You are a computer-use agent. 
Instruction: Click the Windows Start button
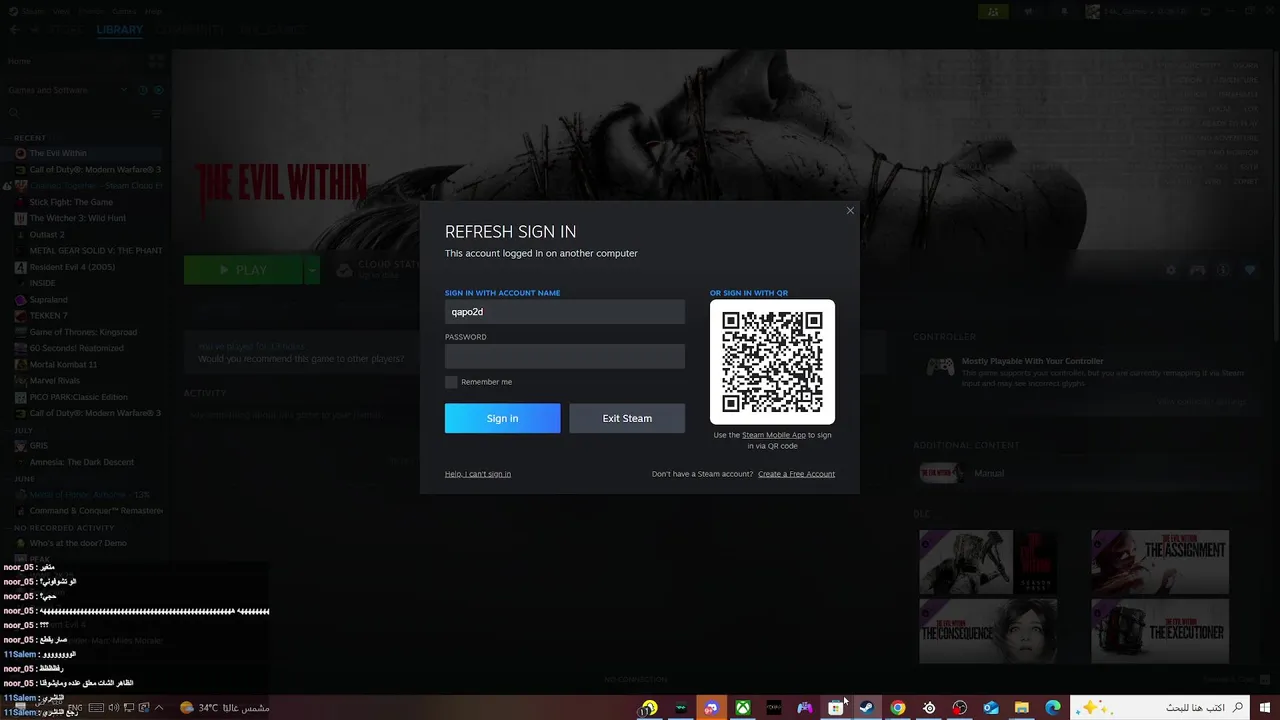click(x=1265, y=708)
